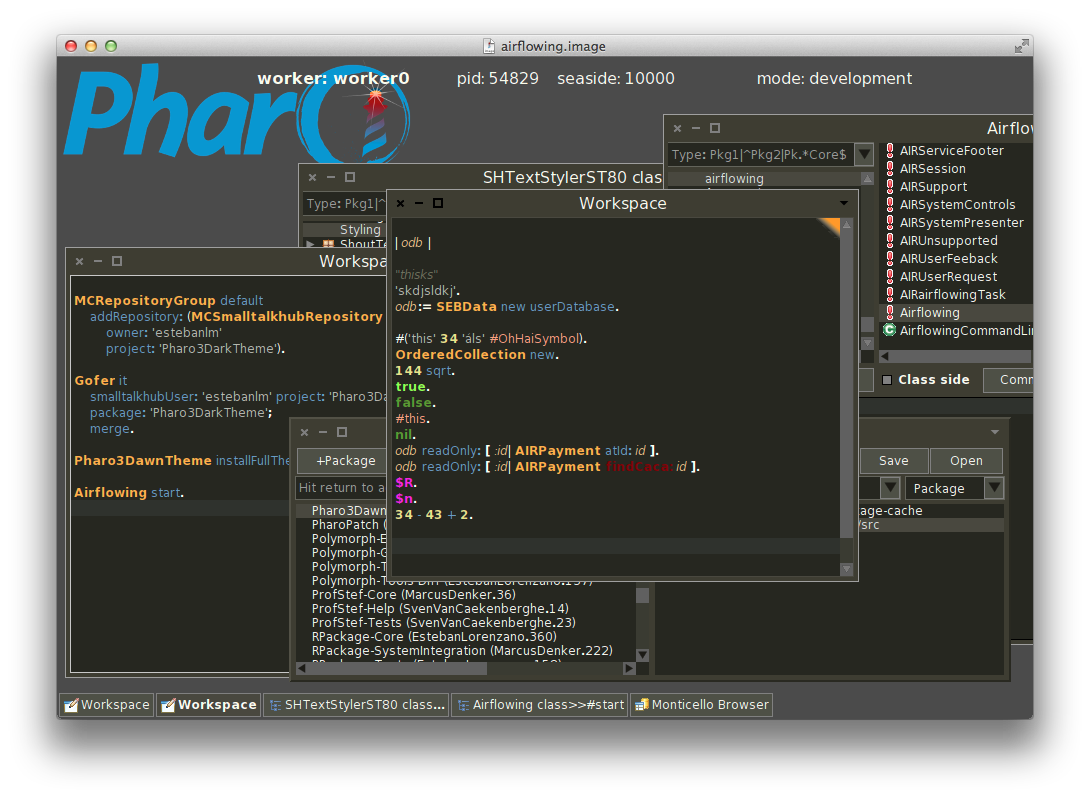Click the first Workspace taskbar icon

coord(105,705)
